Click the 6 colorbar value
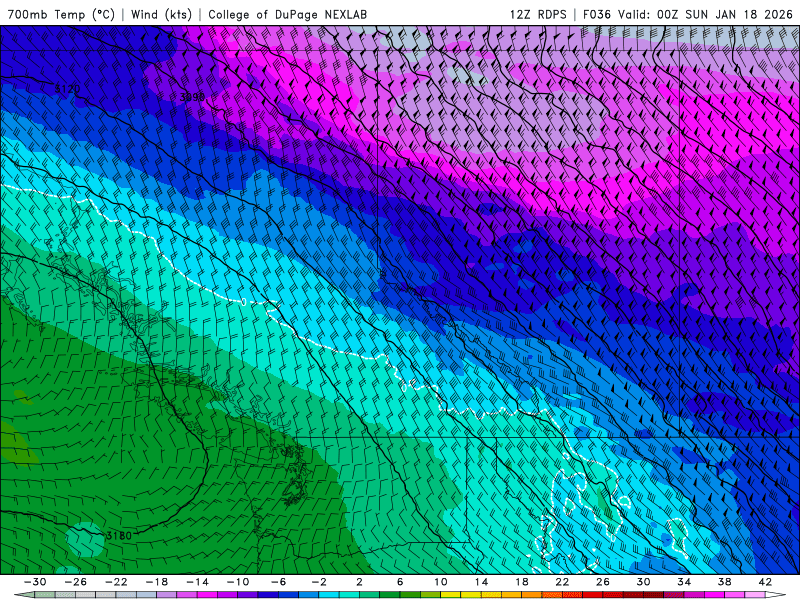Viewport: 800px width, 600px height. pos(400,582)
